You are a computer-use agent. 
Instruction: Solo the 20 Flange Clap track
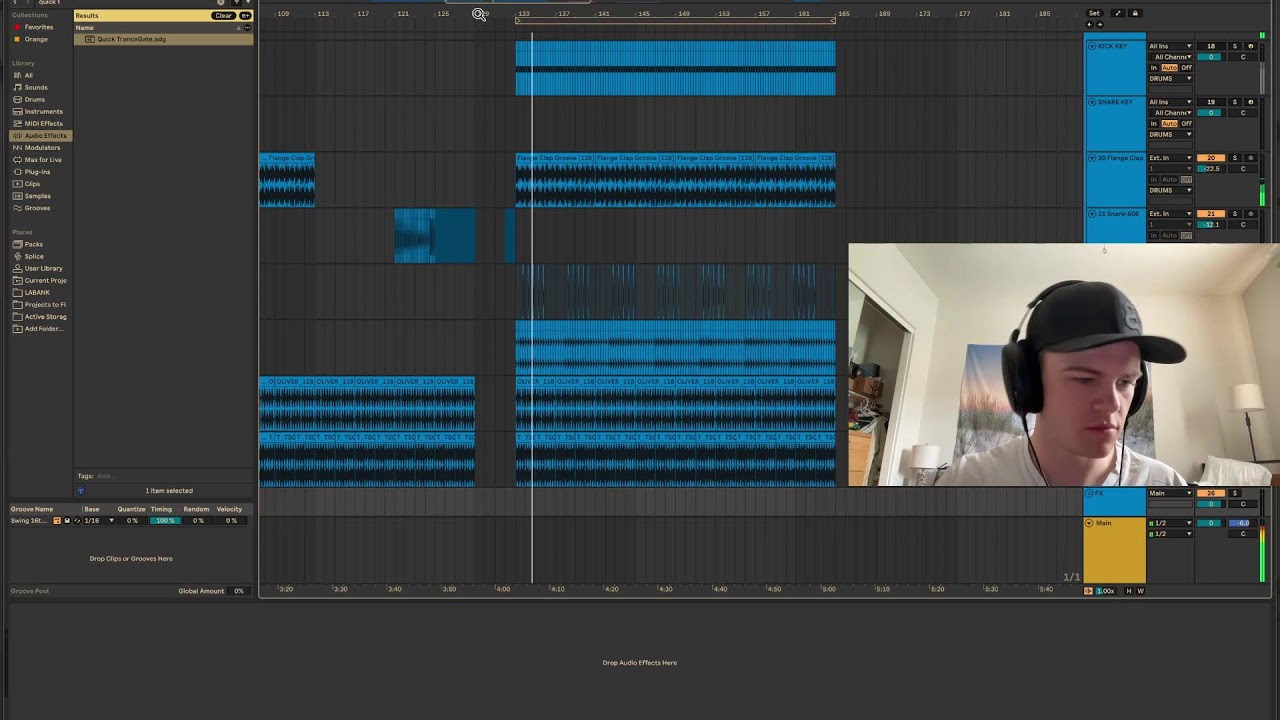[x=1235, y=158]
